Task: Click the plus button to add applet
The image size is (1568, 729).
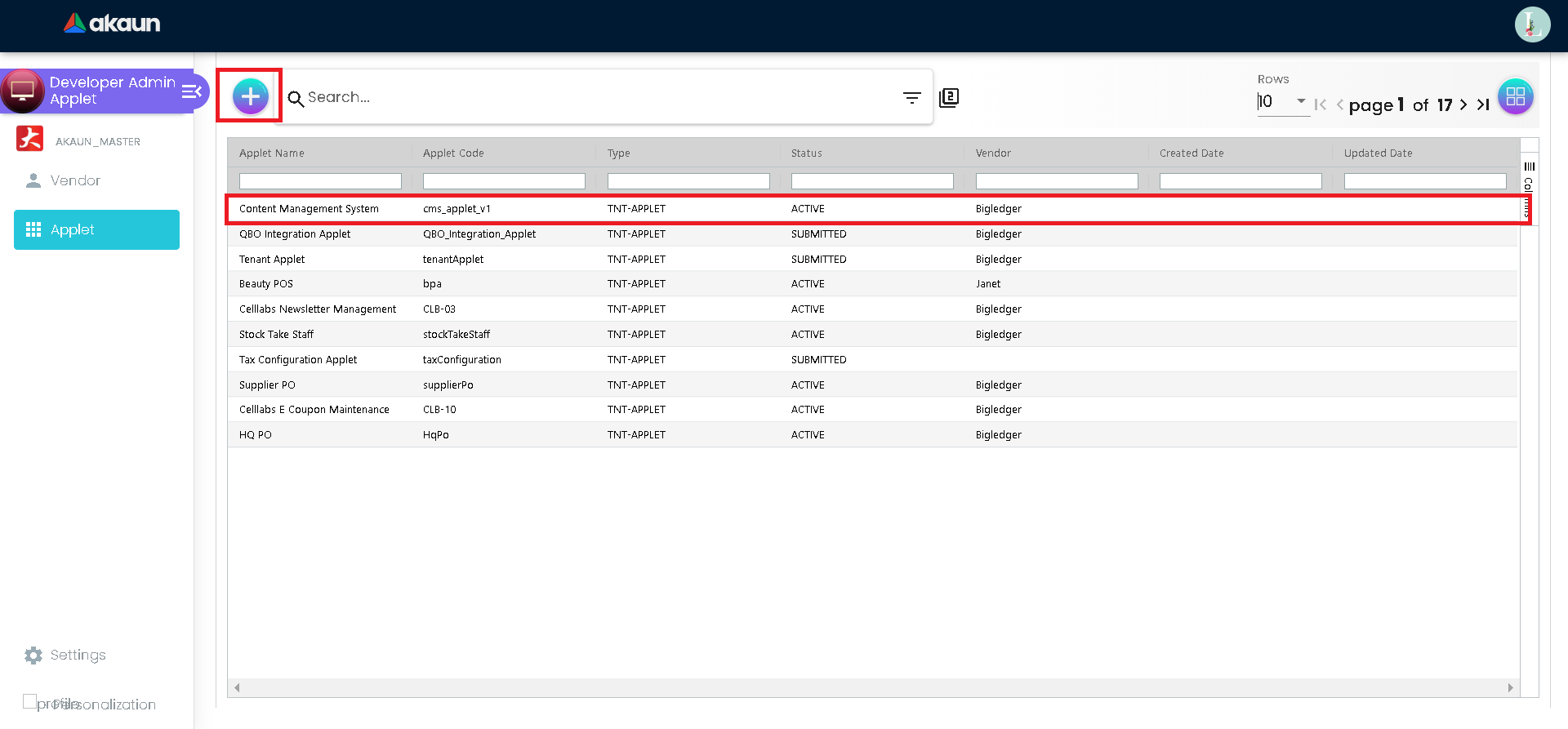Action: (x=250, y=96)
